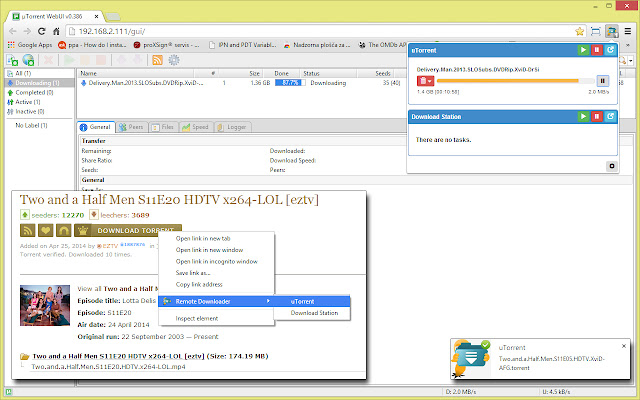Select 'Open link in new window' menu entry
This screenshot has height=400, width=640.
pyautogui.click(x=209, y=250)
